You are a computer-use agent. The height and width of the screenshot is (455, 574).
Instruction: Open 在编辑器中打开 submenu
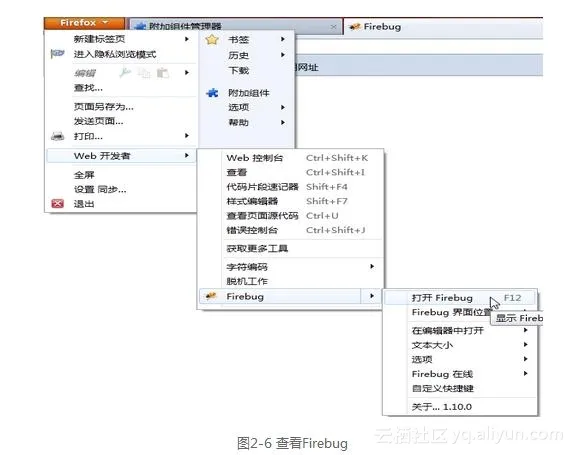pos(461,331)
